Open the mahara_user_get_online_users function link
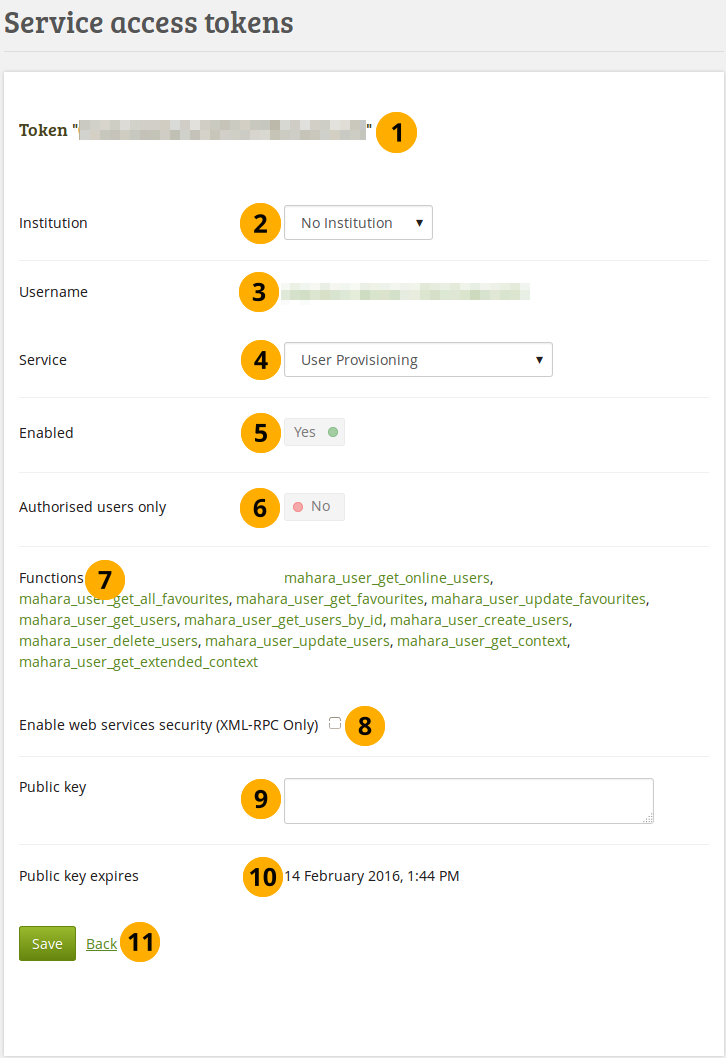Viewport: 726px width, 1058px height. coord(387,578)
